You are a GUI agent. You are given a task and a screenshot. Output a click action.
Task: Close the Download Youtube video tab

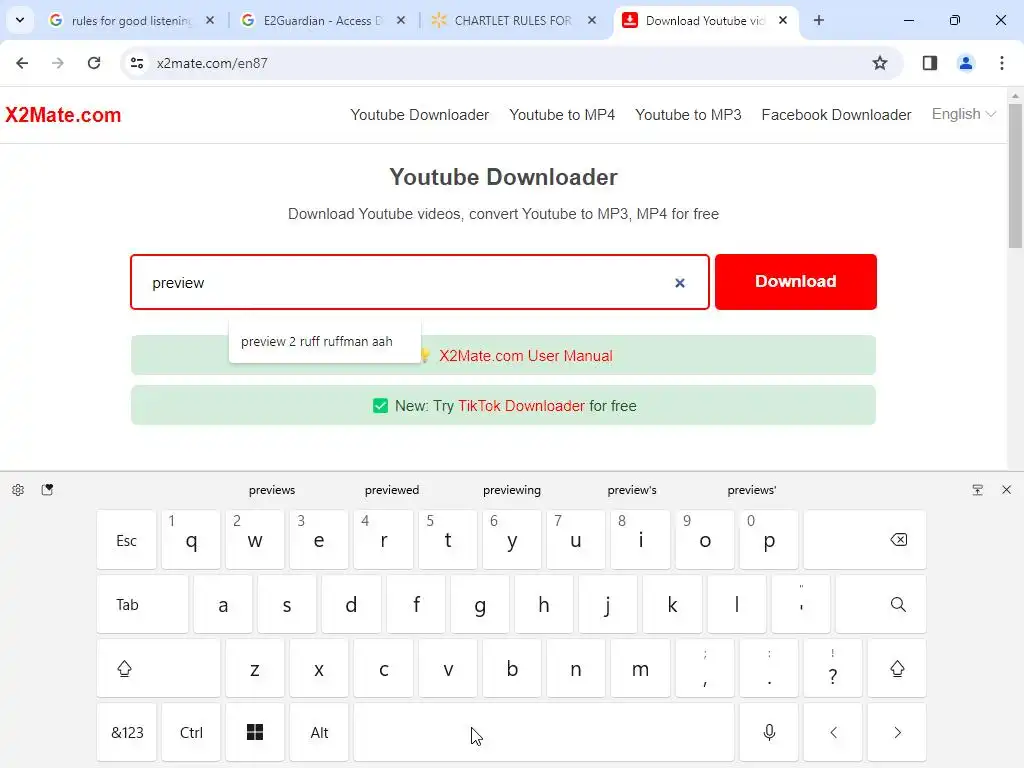point(783,20)
